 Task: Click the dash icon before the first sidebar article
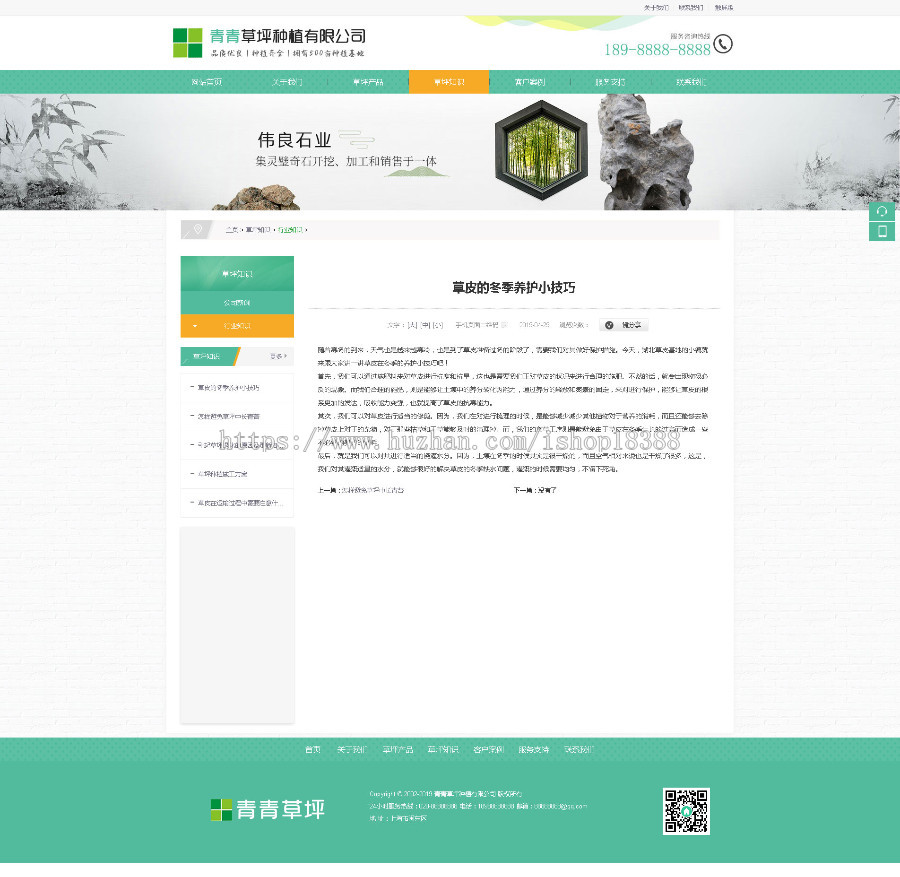(x=192, y=387)
